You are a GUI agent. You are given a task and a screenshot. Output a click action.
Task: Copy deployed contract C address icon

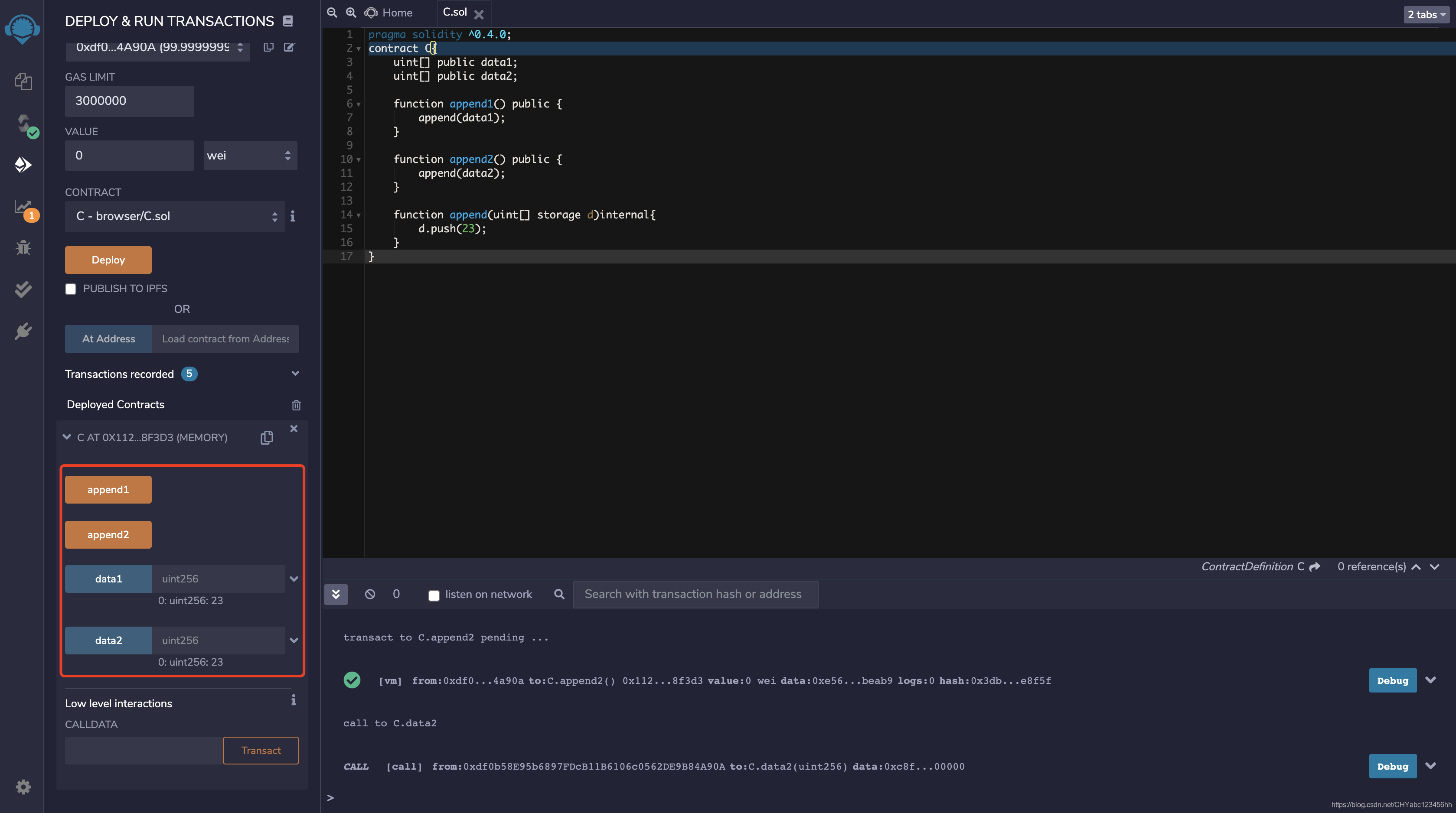267,438
